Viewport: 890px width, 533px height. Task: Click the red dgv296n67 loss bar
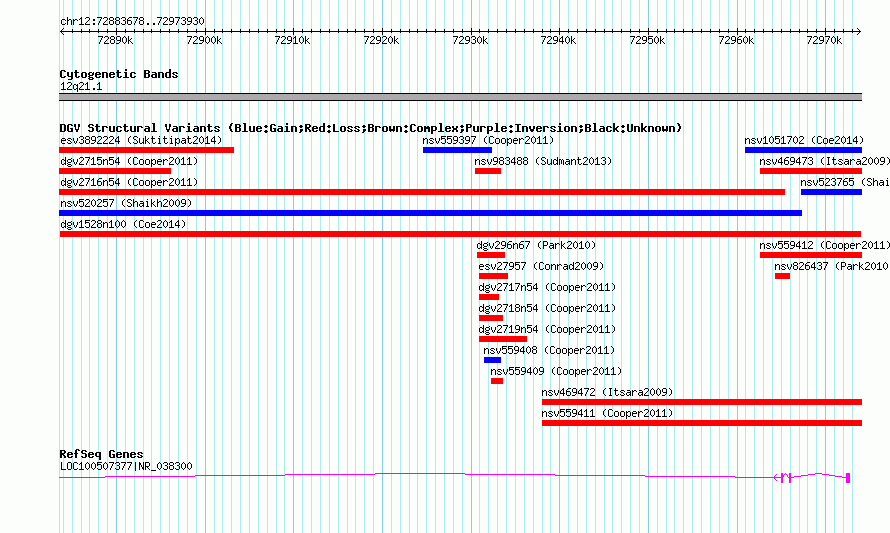(x=490, y=255)
